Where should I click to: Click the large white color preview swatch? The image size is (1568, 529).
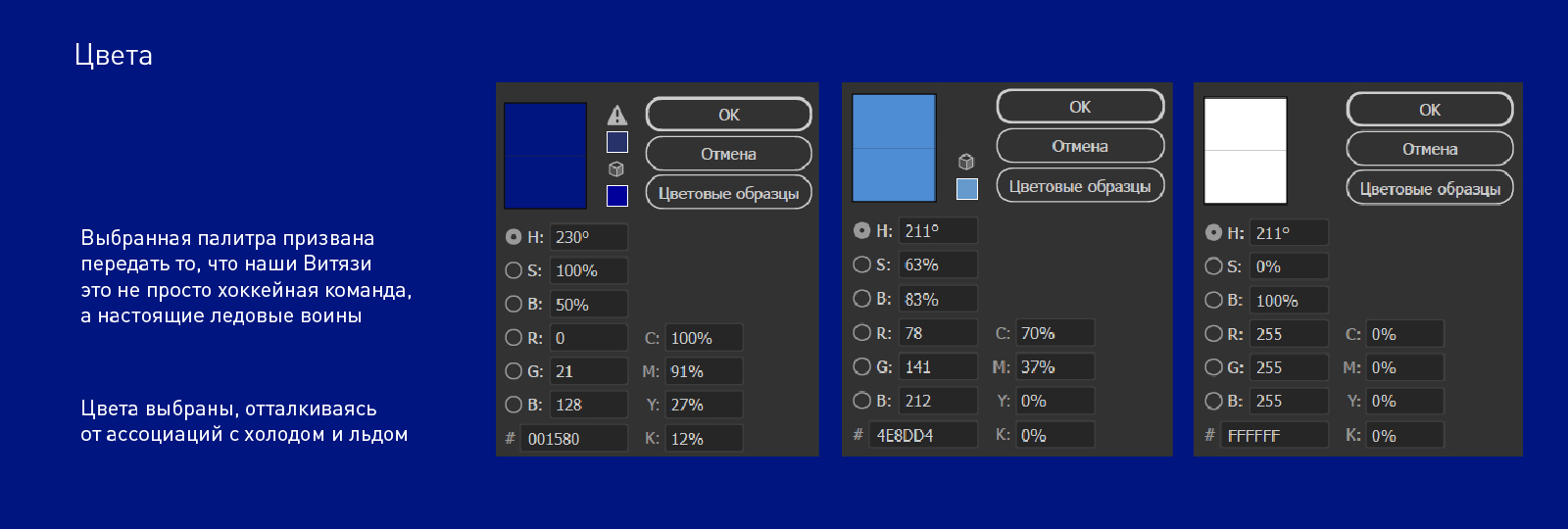coord(1245,151)
